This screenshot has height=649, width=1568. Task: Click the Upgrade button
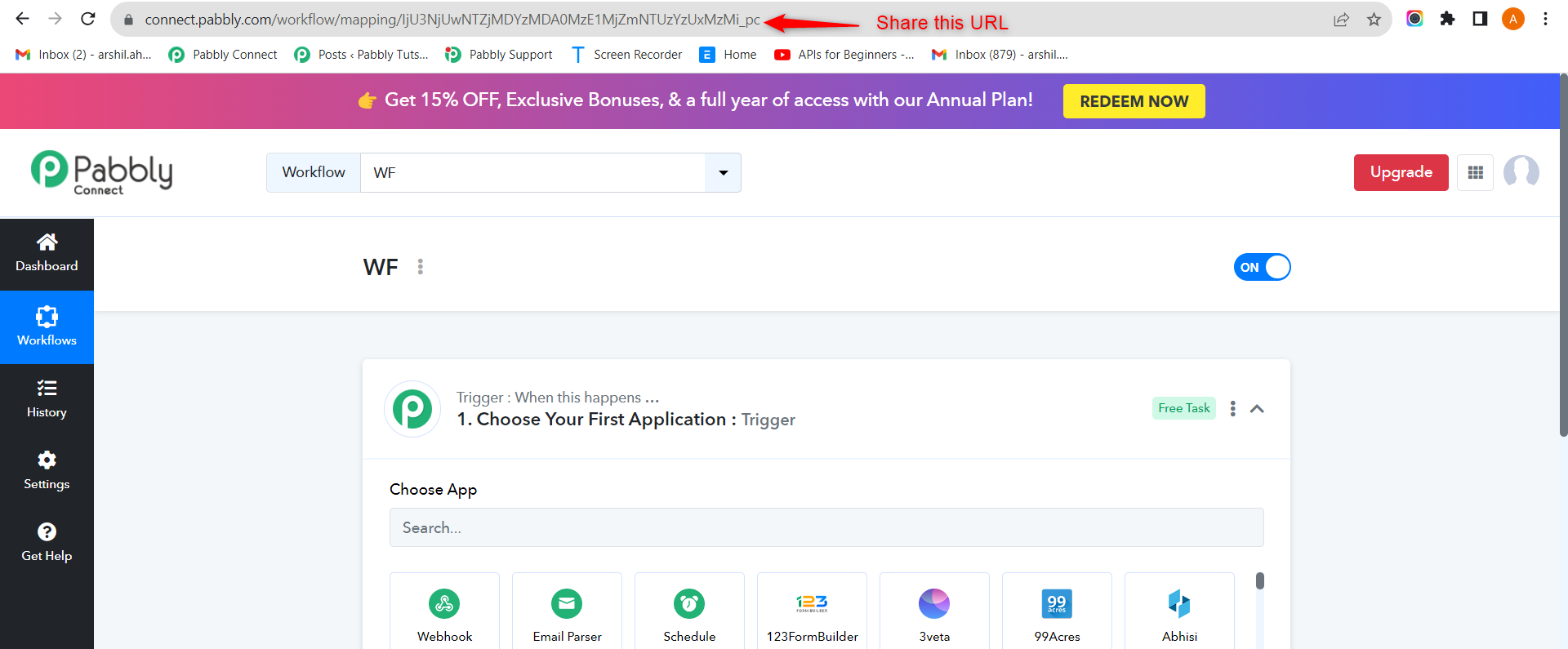pos(1401,172)
